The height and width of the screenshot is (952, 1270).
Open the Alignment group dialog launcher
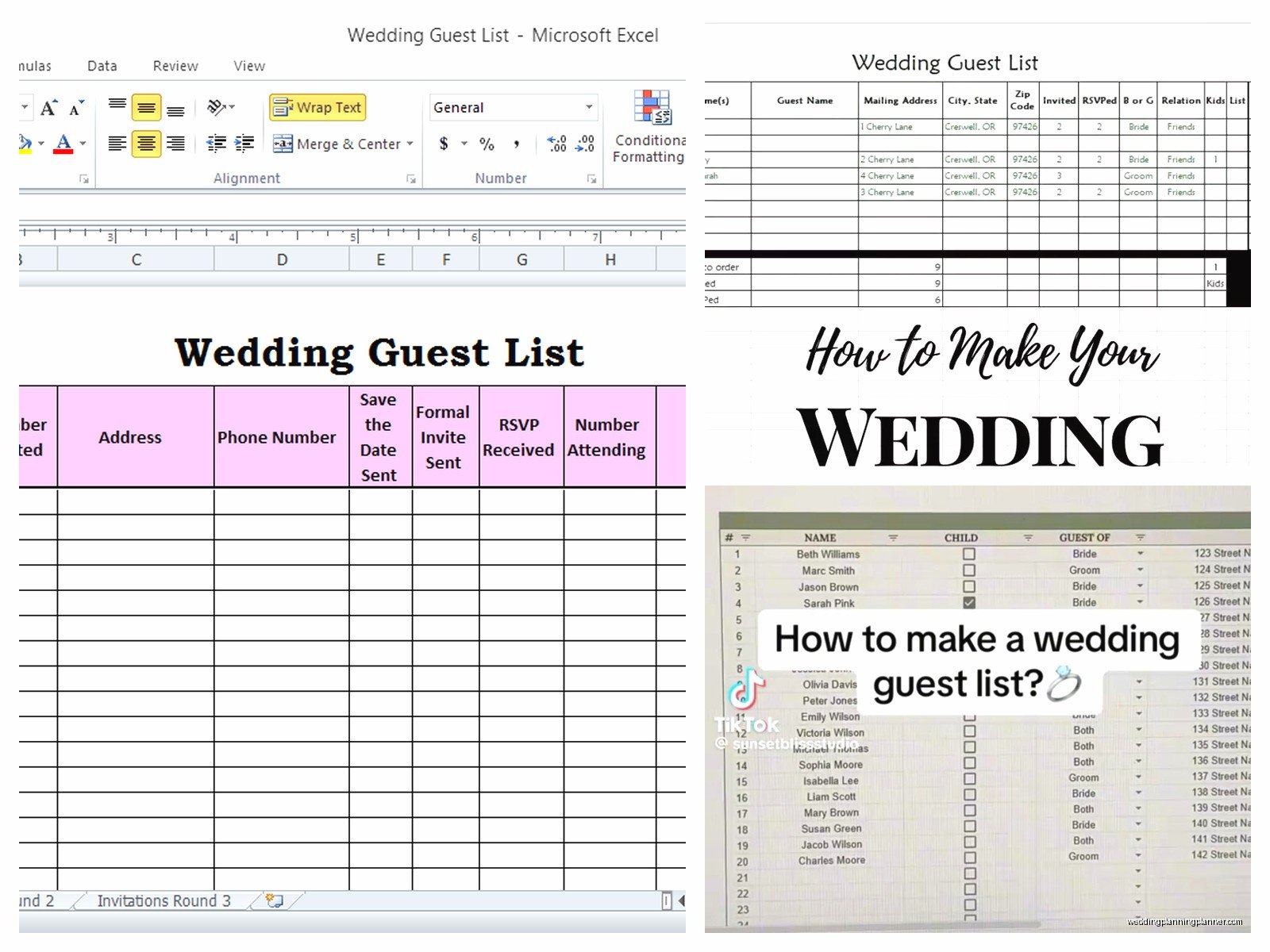[x=411, y=179]
